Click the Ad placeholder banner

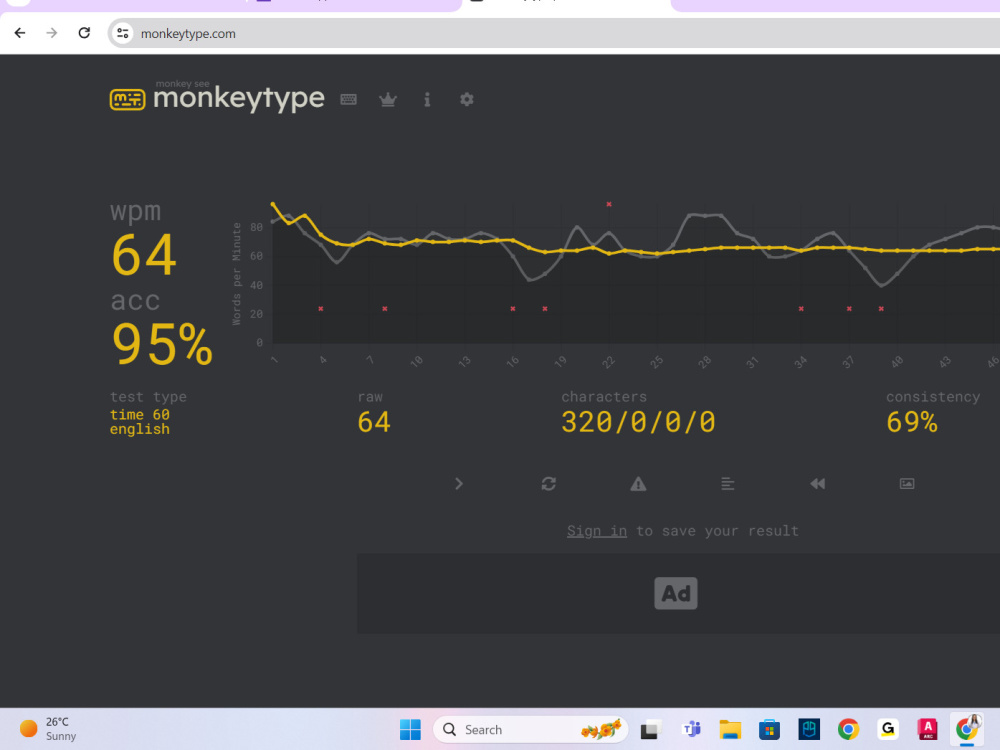676,593
